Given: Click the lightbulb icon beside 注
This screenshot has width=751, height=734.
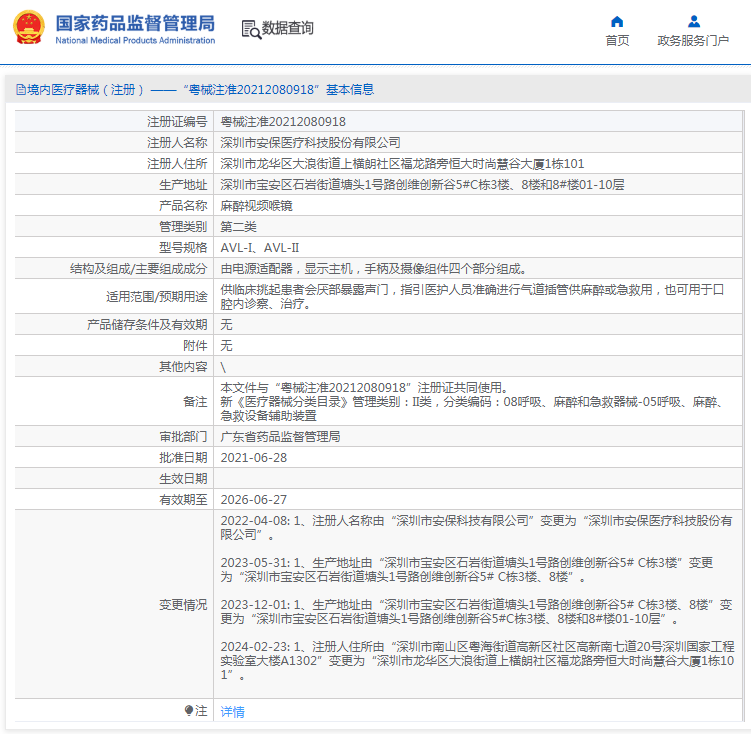Looking at the screenshot, I should tap(188, 711).
